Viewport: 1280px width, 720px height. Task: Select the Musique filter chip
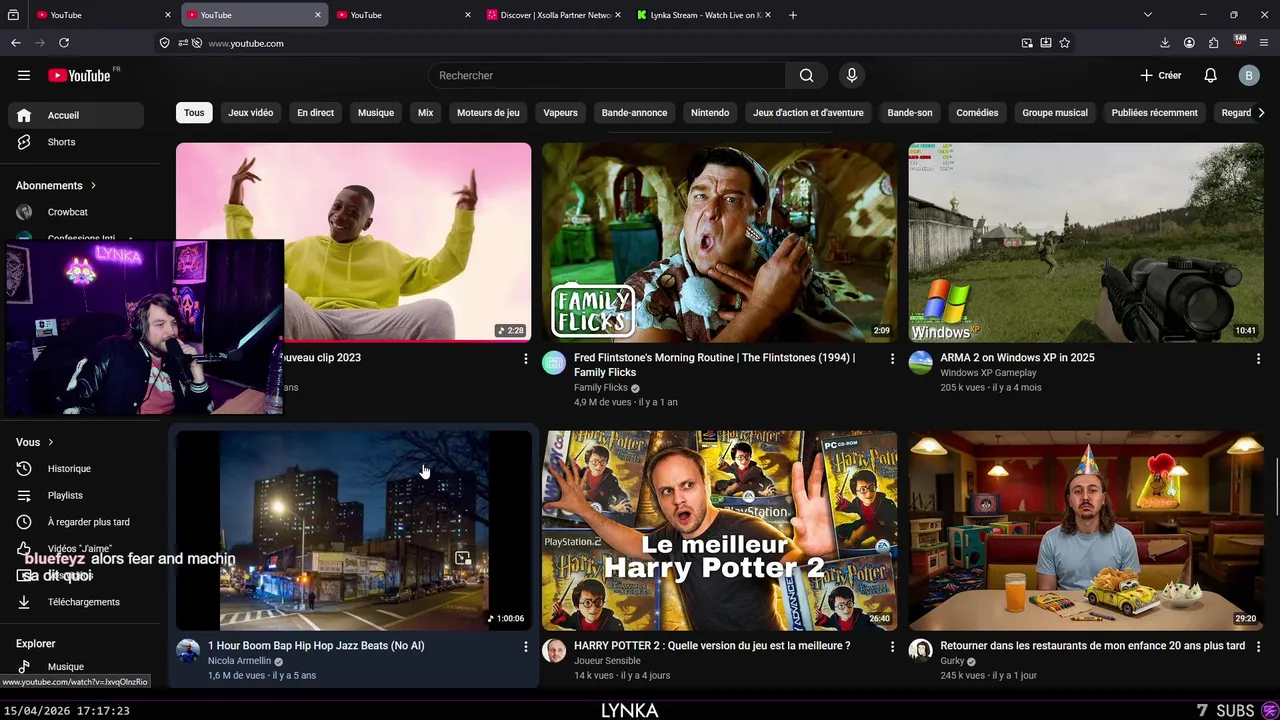376,113
